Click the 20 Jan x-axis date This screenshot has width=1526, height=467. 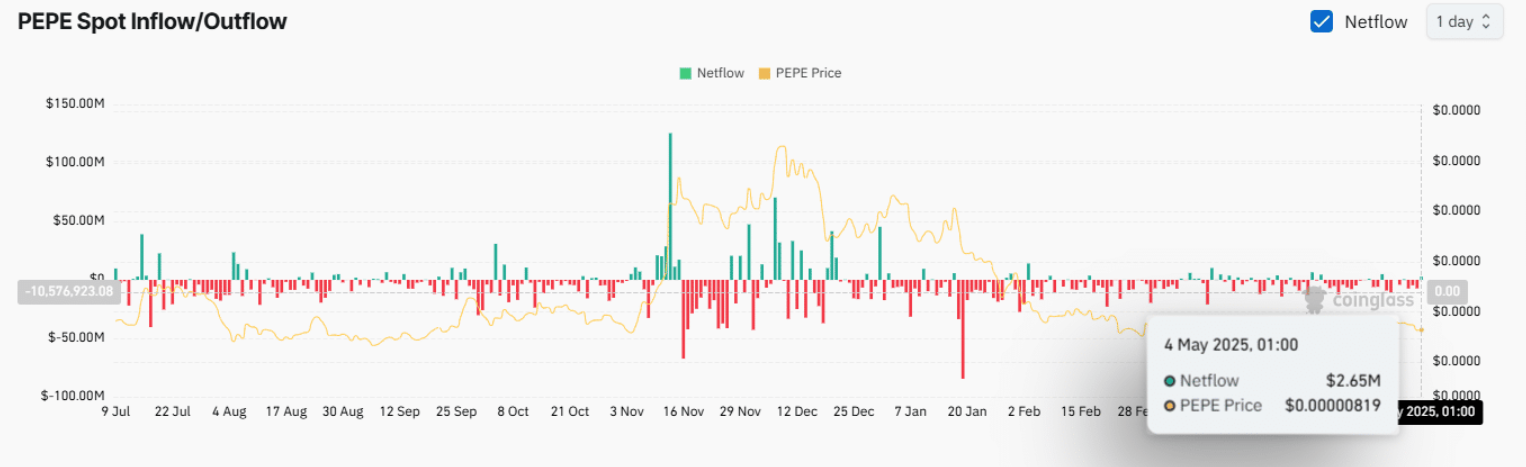pos(967,411)
